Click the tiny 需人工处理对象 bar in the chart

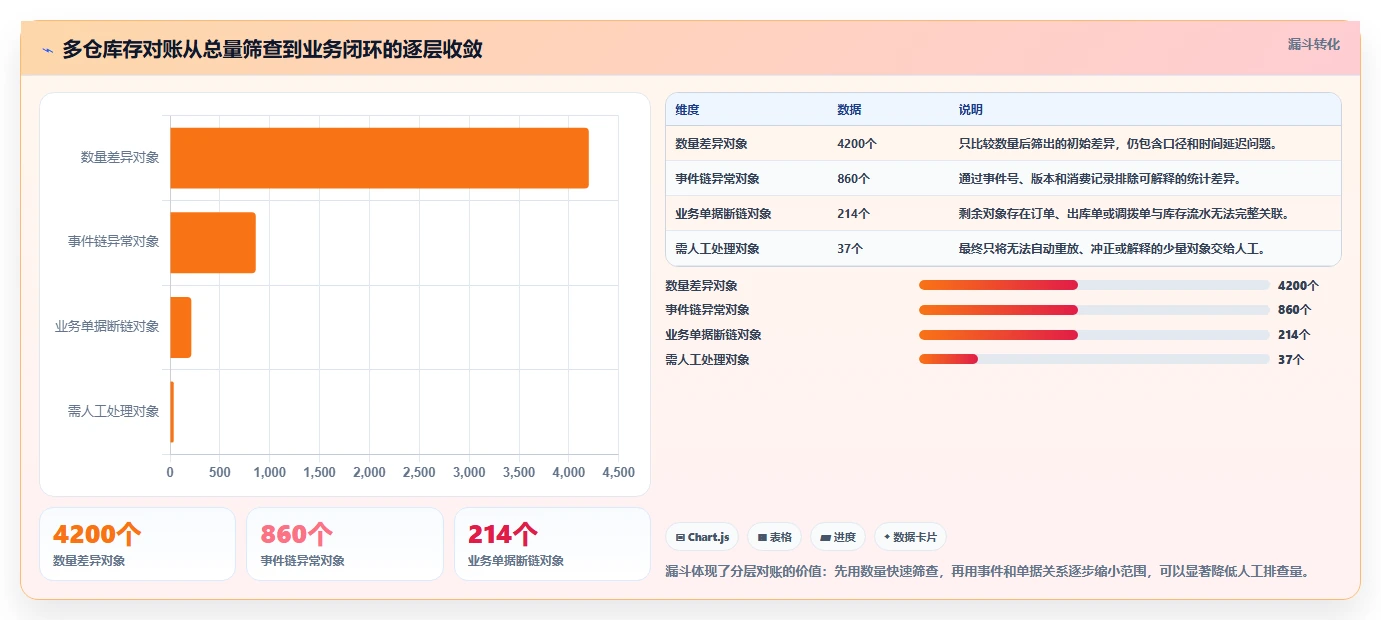click(172, 411)
